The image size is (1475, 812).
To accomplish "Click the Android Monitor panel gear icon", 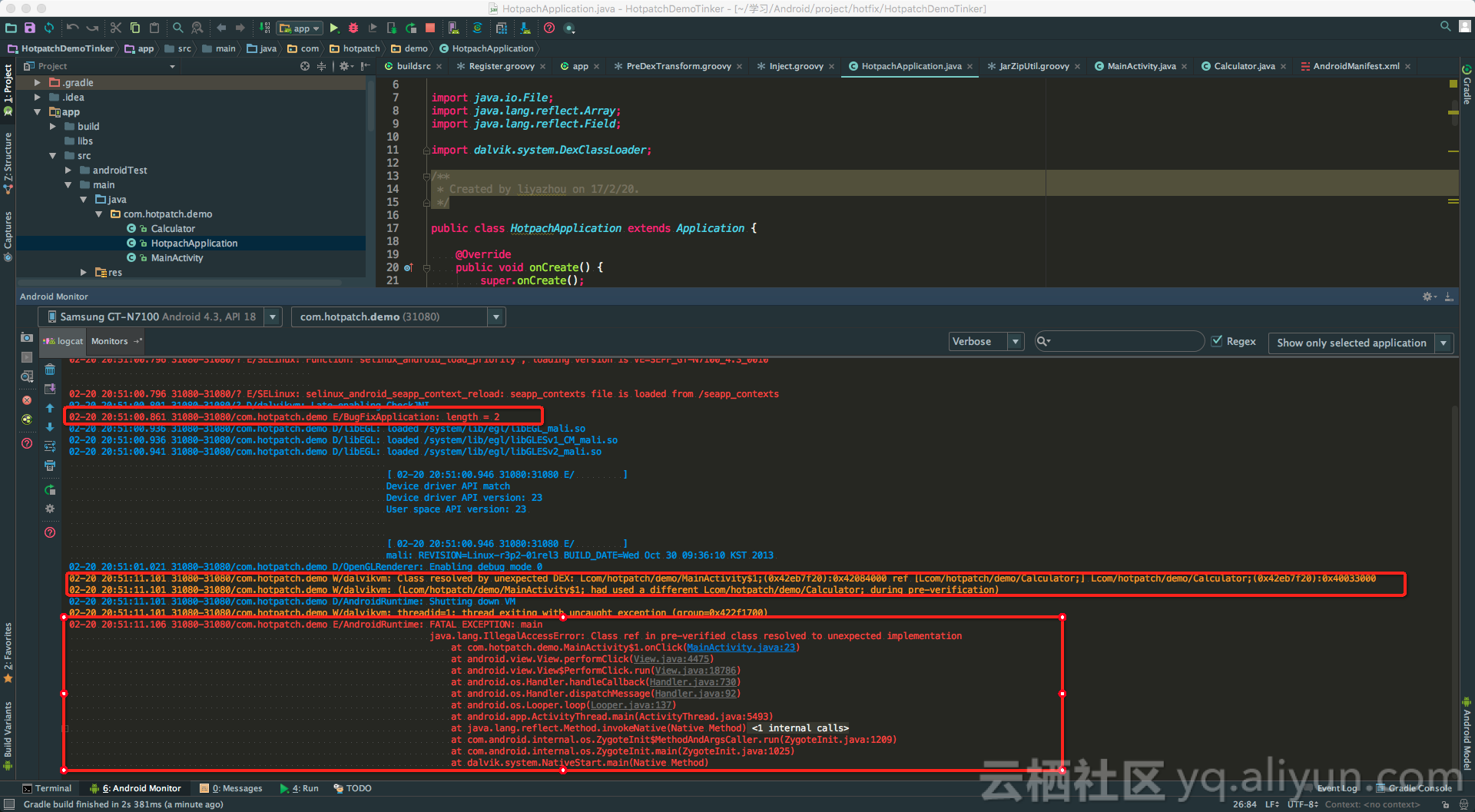I will [1429, 297].
